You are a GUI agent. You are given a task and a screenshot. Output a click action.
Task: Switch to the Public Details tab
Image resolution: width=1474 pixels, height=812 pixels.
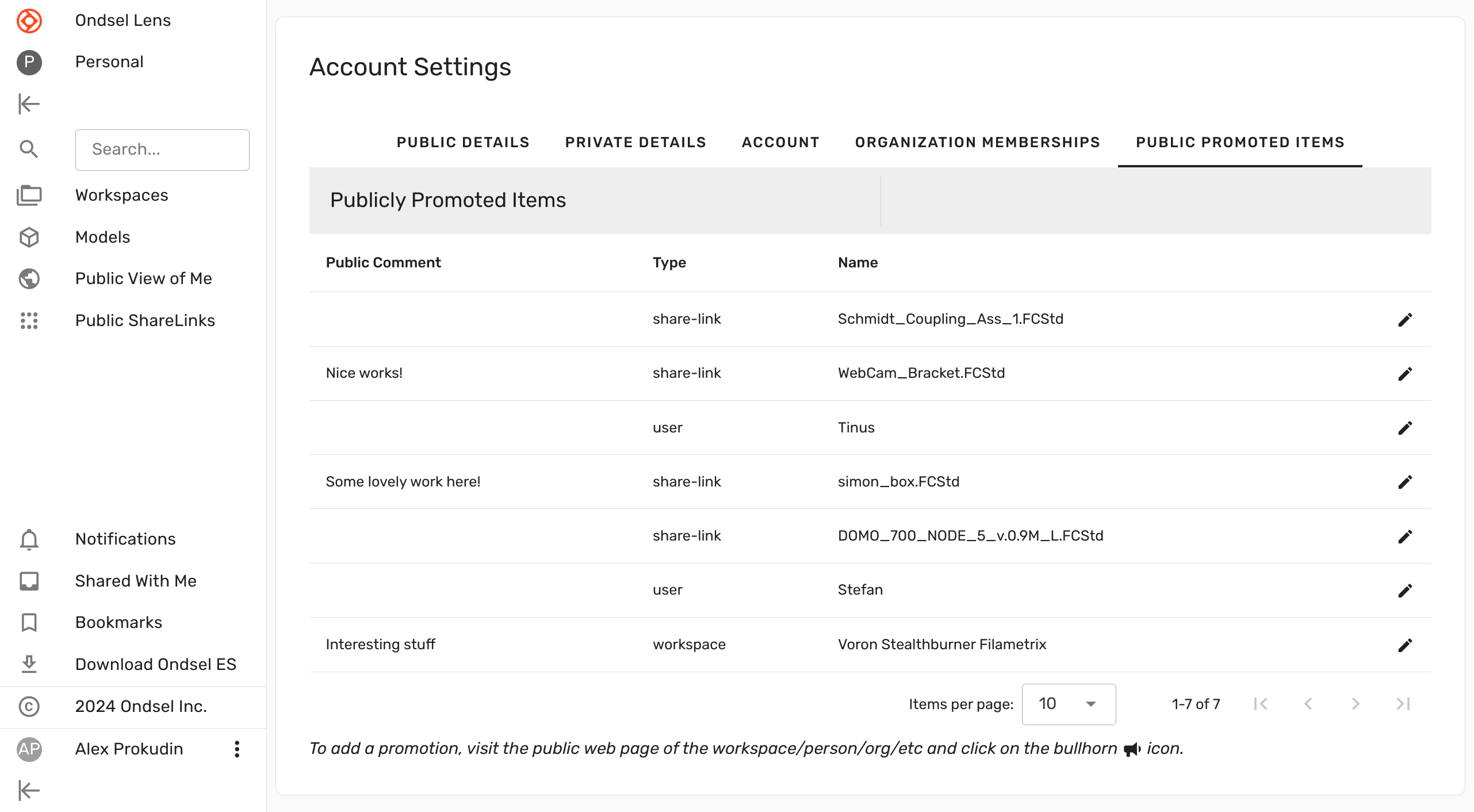coord(462,143)
